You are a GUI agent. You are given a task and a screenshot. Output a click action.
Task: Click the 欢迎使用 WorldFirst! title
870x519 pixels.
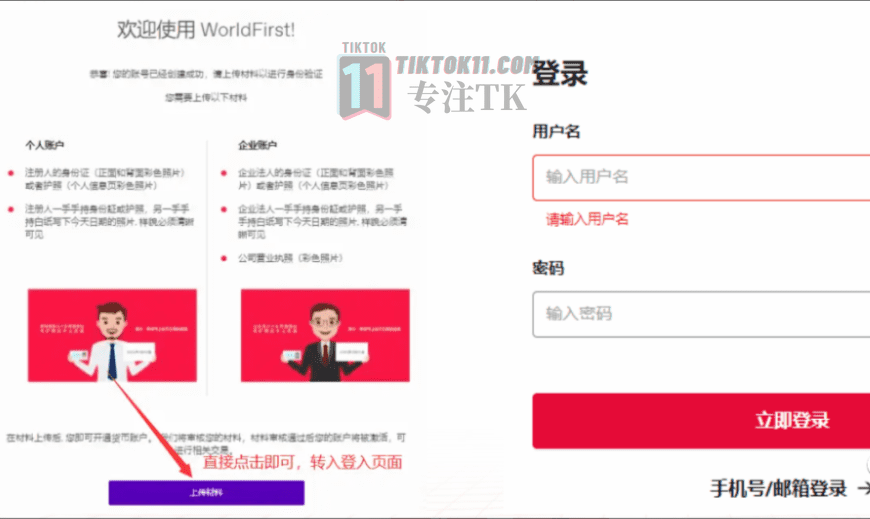tap(206, 29)
